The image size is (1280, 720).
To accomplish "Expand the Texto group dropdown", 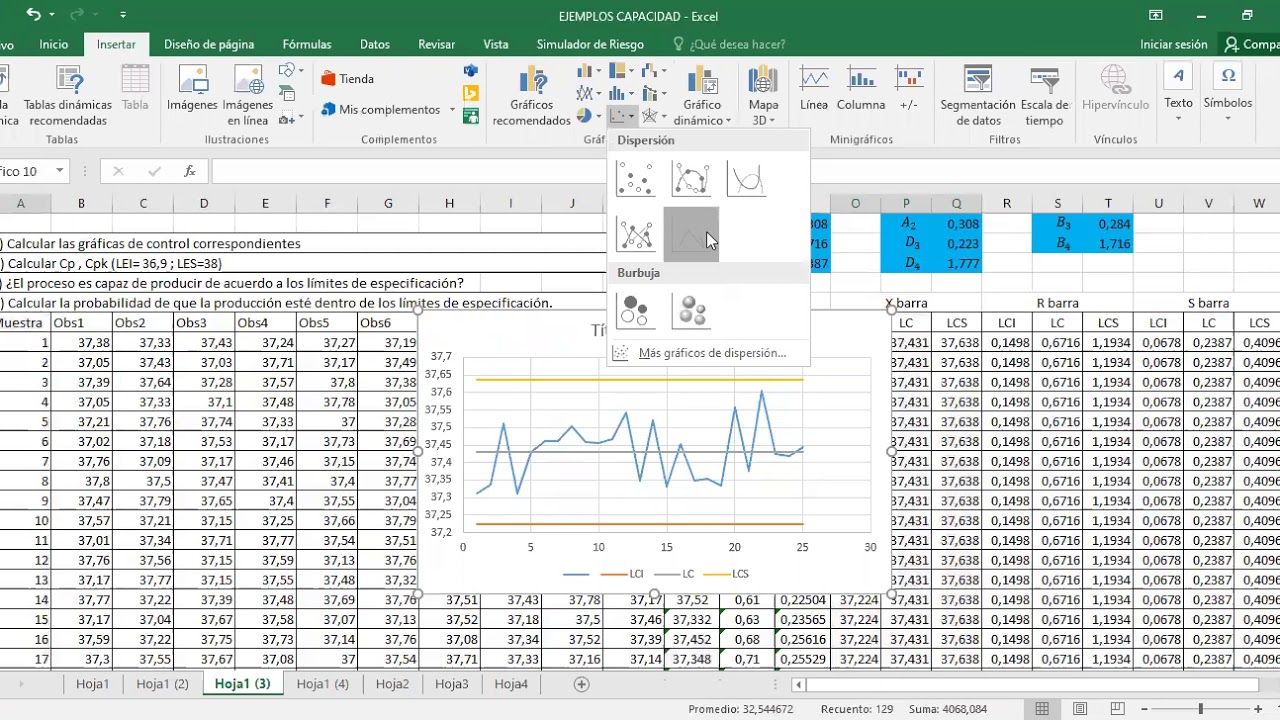I will (x=1179, y=118).
